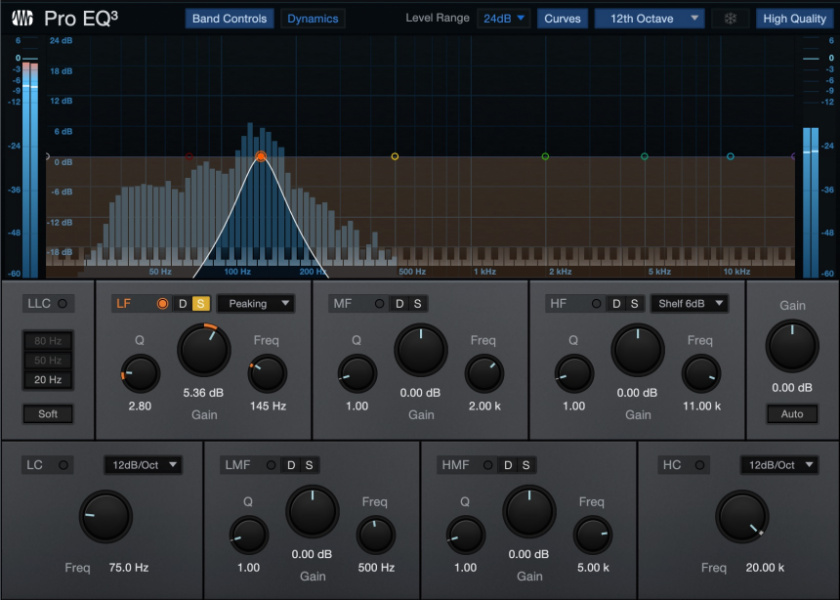Select the Band Controls tab
Viewport: 840px width, 600px height.
[230, 17]
